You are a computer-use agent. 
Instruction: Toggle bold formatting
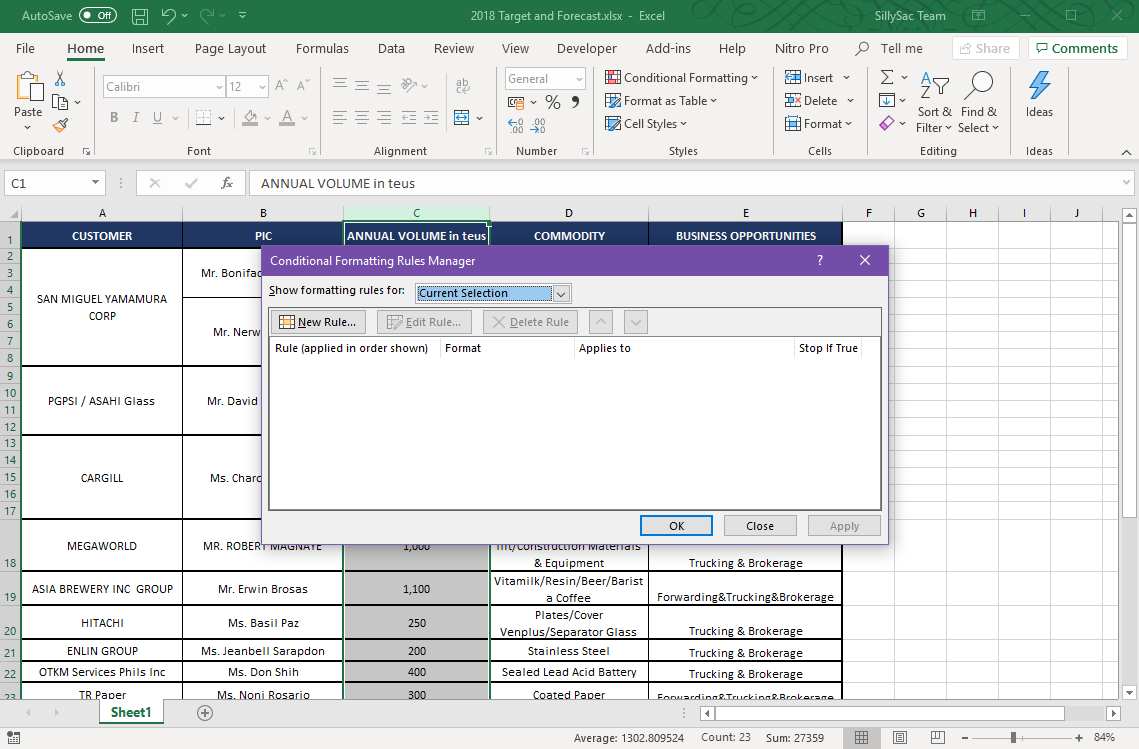tap(113, 117)
